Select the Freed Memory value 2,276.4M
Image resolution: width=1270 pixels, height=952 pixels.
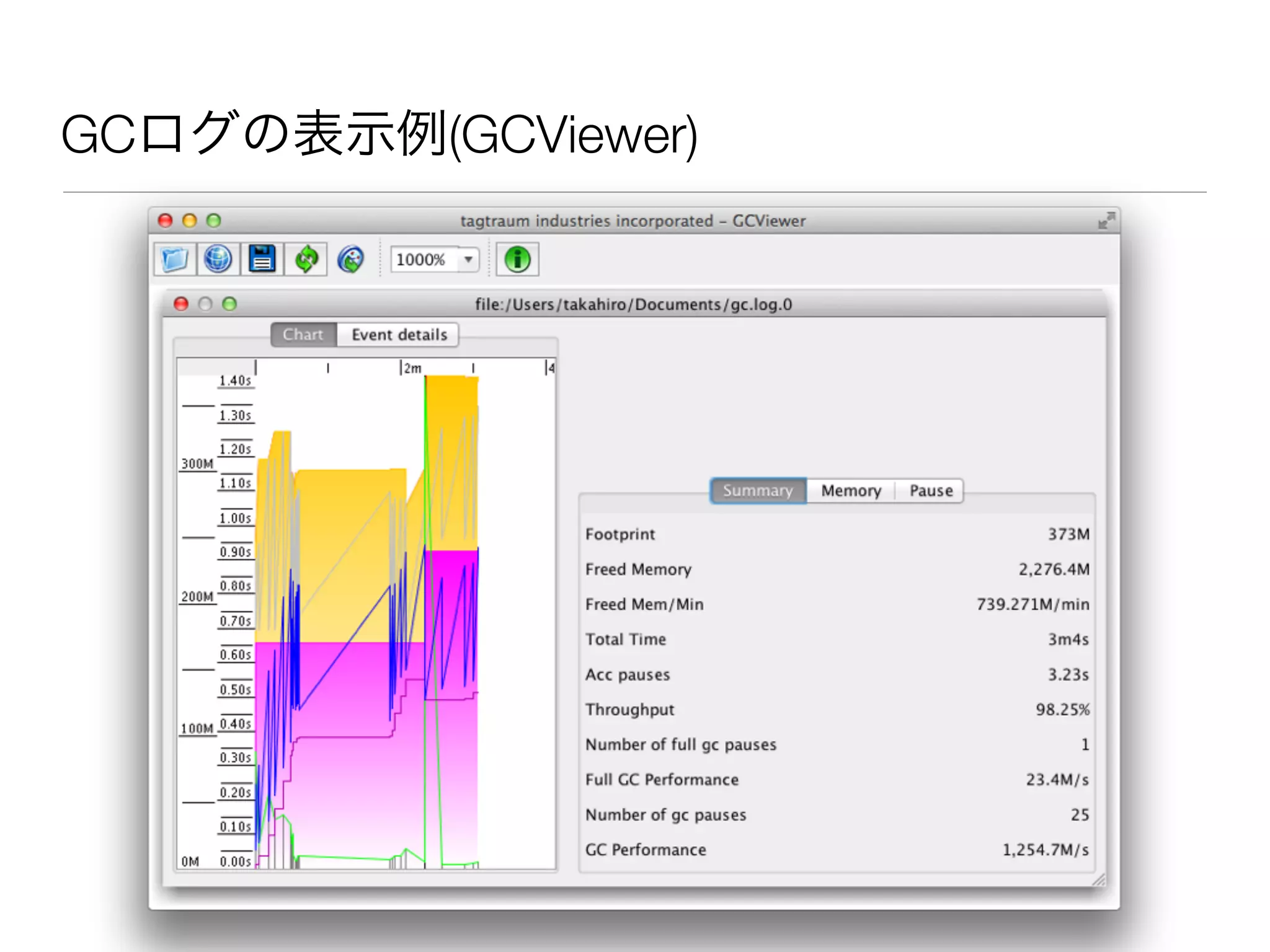[1054, 570]
